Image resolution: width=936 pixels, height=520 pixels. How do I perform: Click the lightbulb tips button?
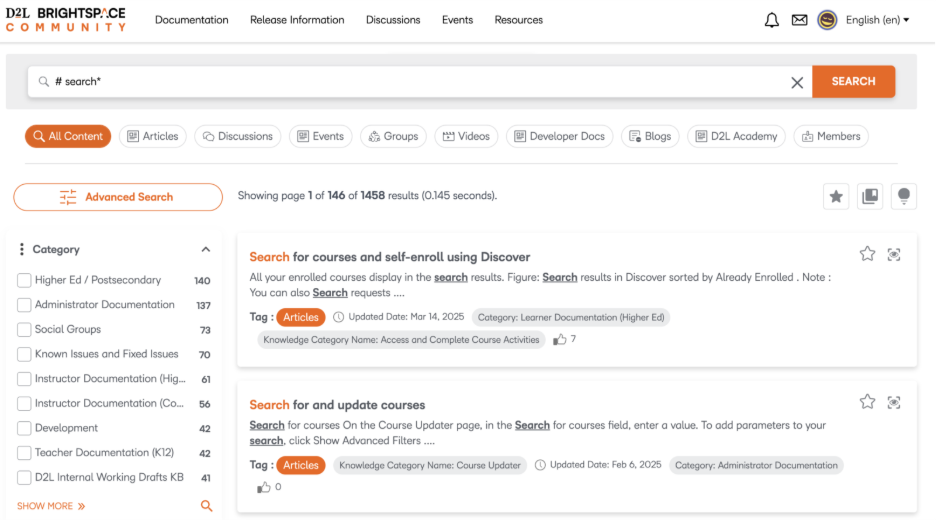point(904,197)
